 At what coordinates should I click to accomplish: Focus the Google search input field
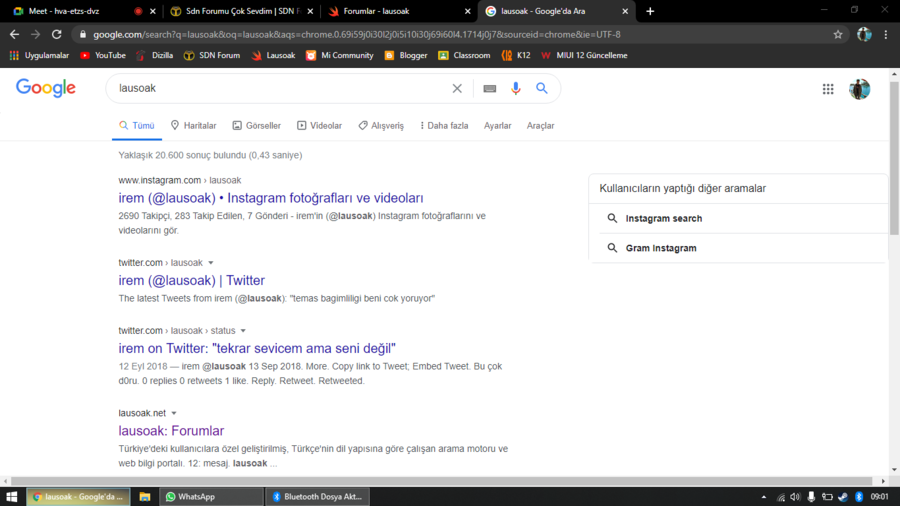[281, 88]
